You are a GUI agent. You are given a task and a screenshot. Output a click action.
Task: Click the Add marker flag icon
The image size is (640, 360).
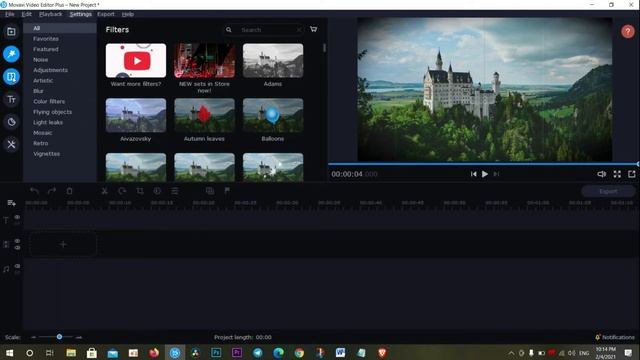click(x=227, y=191)
